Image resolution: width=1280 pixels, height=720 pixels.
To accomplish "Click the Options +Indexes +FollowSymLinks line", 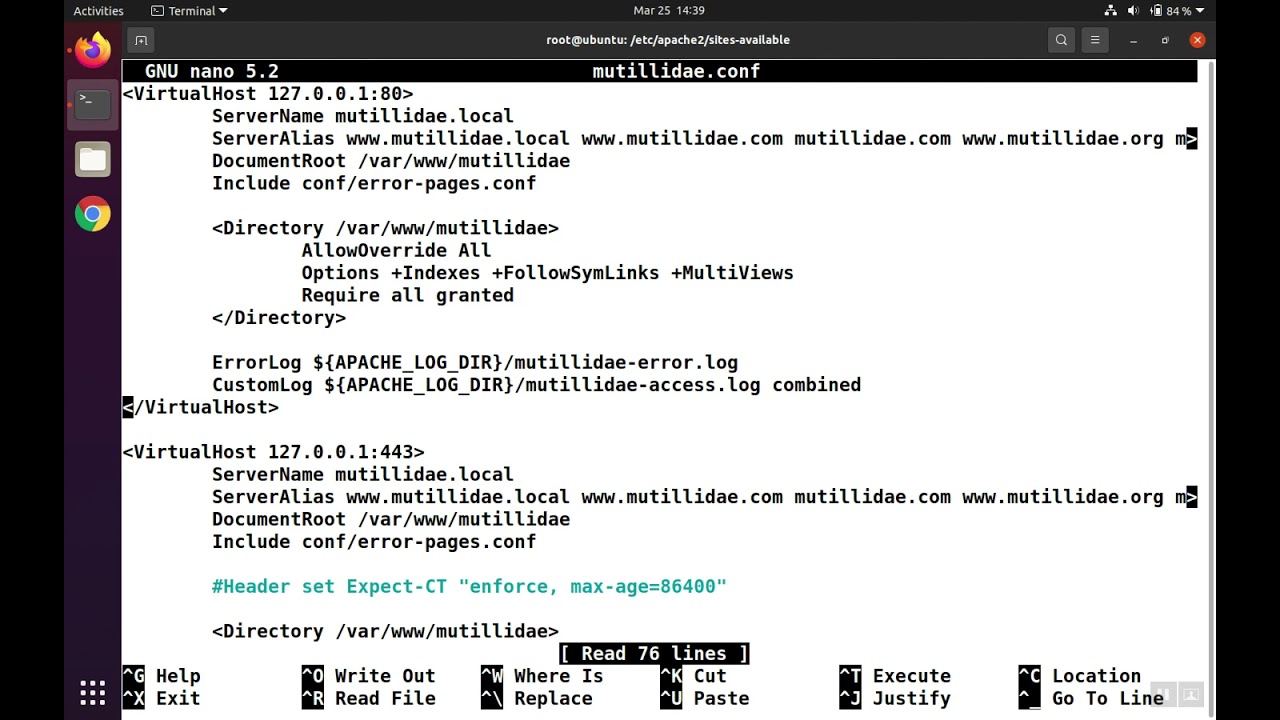I will 547,273.
